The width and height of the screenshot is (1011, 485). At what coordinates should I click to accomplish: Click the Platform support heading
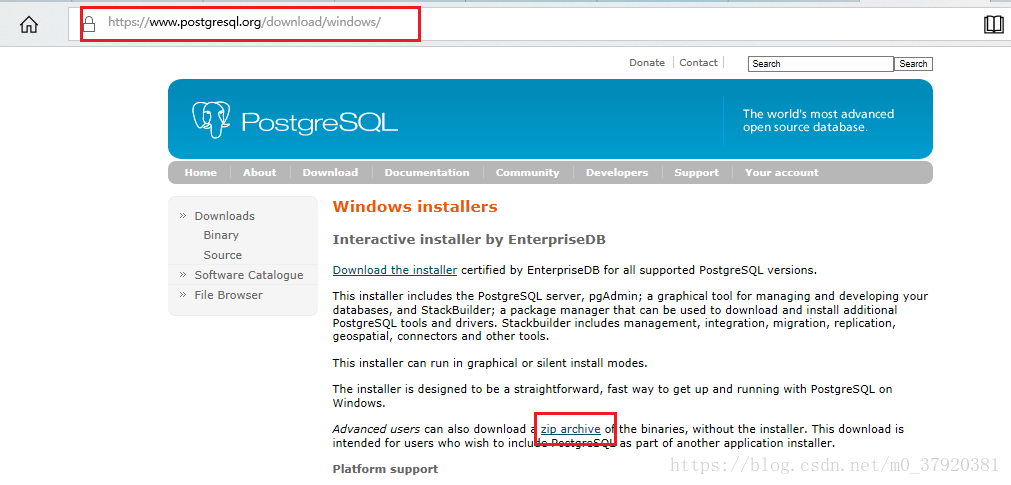click(x=385, y=469)
